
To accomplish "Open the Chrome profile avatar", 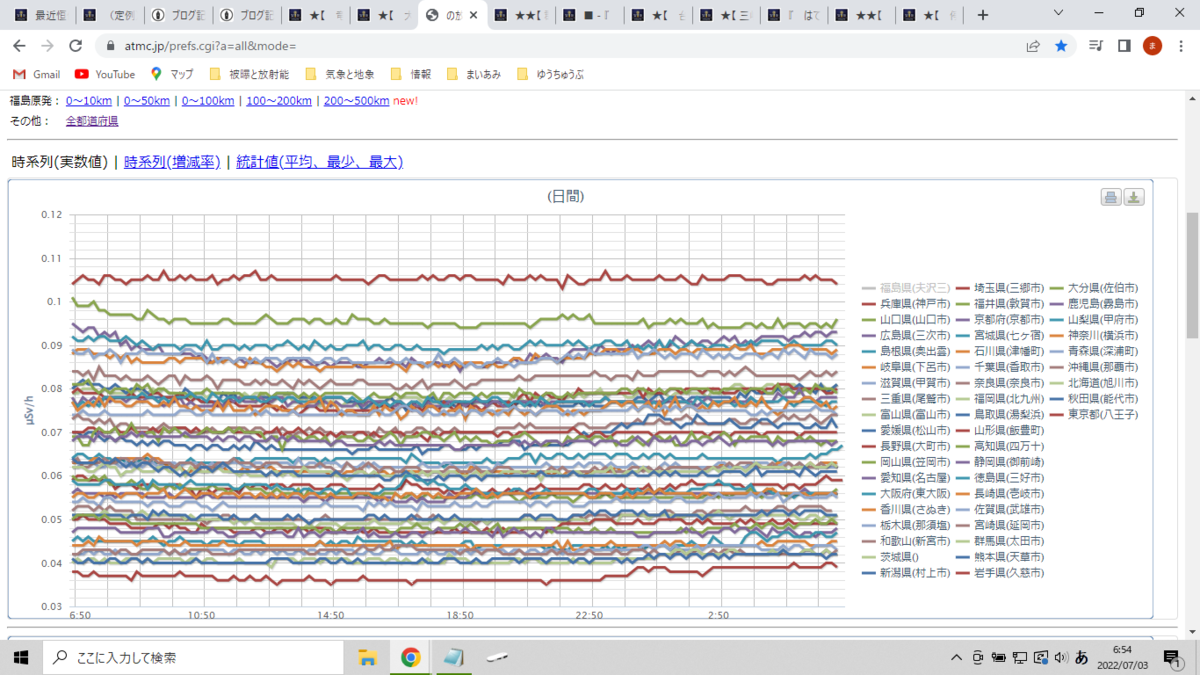I will (x=1152, y=46).
